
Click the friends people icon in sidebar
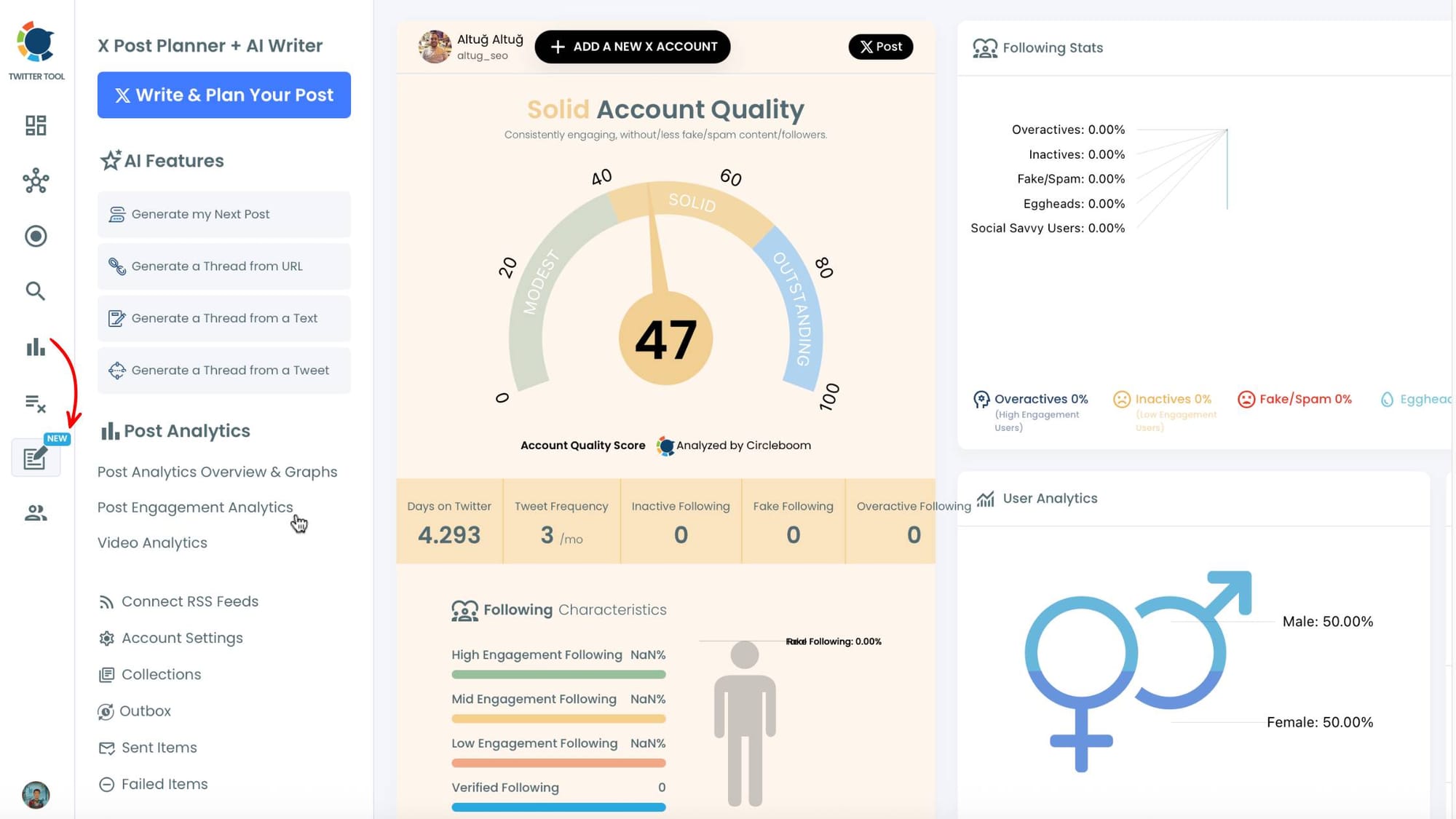click(36, 513)
